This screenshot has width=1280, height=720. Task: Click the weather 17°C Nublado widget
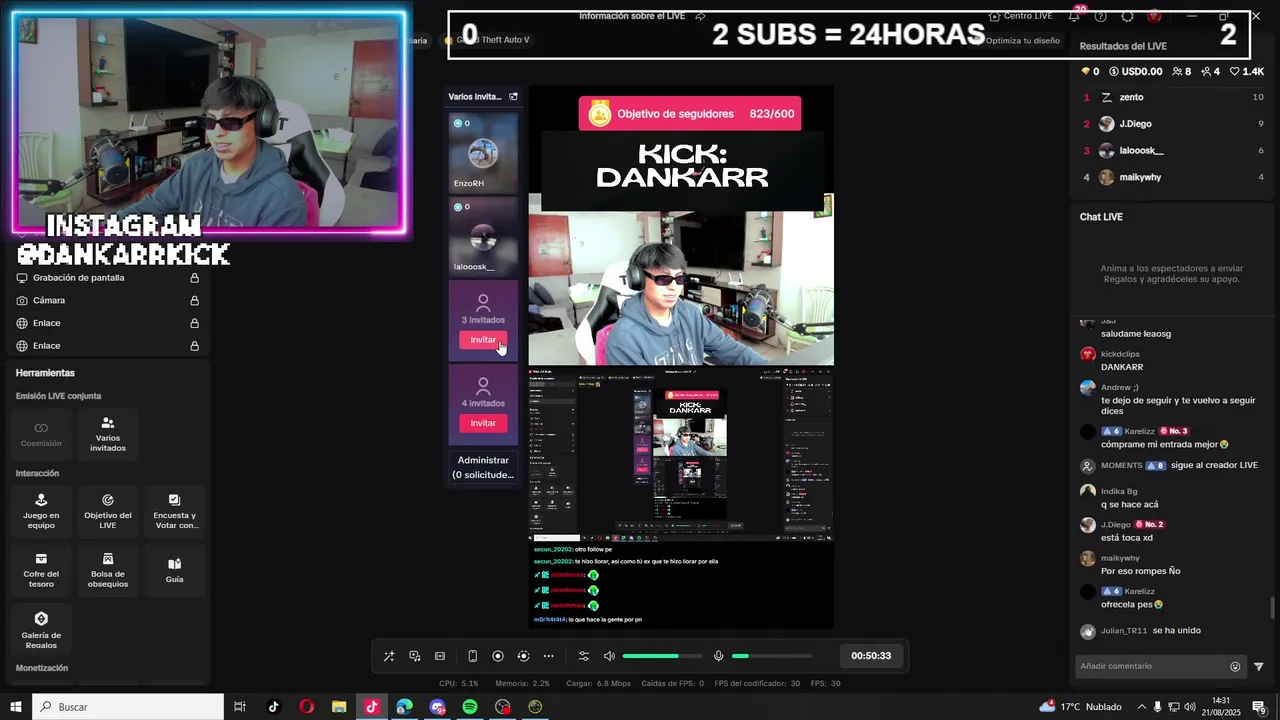[x=1079, y=707]
